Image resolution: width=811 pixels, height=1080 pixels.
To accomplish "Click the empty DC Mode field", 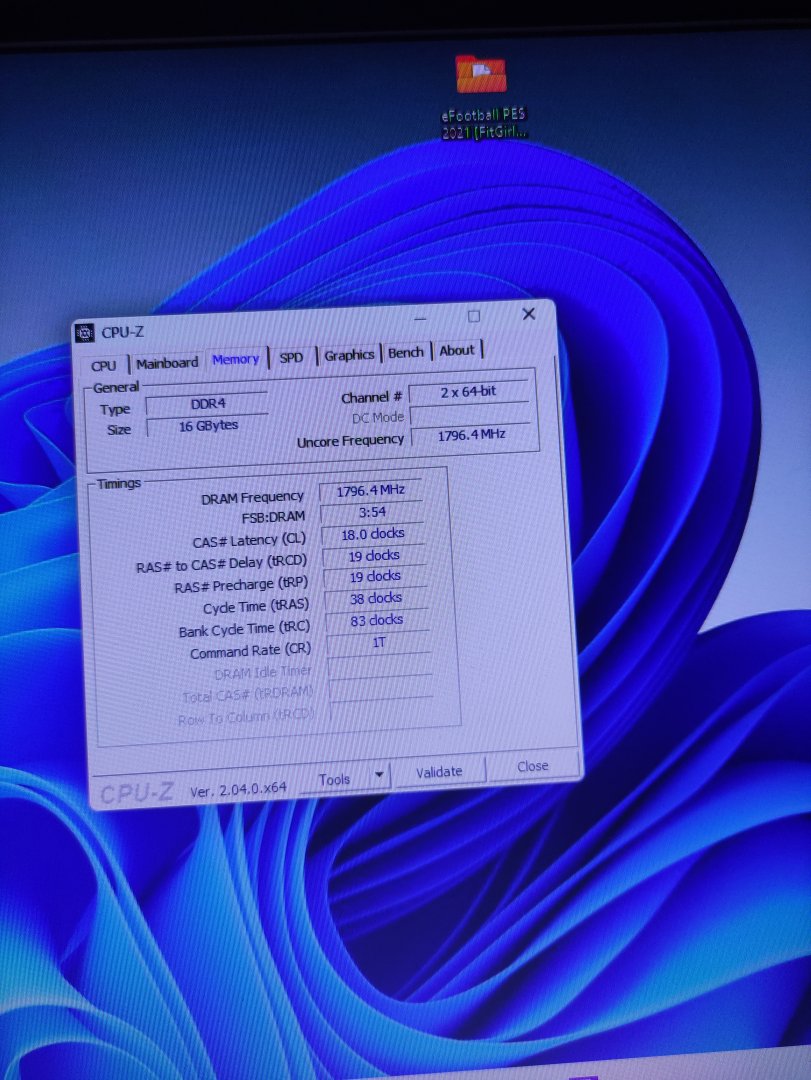I will click(470, 414).
